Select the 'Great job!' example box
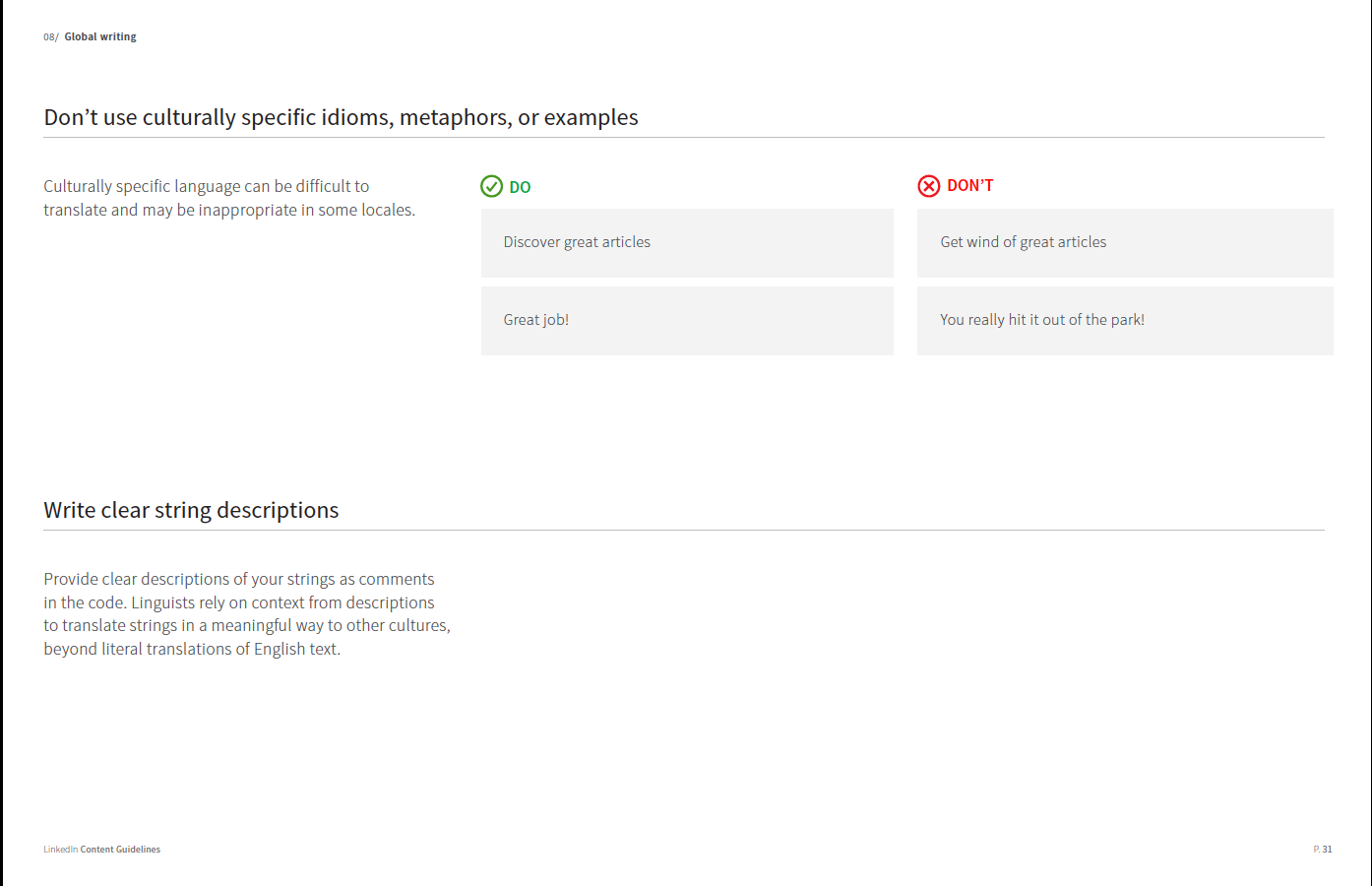The height and width of the screenshot is (886, 1372). 687,321
